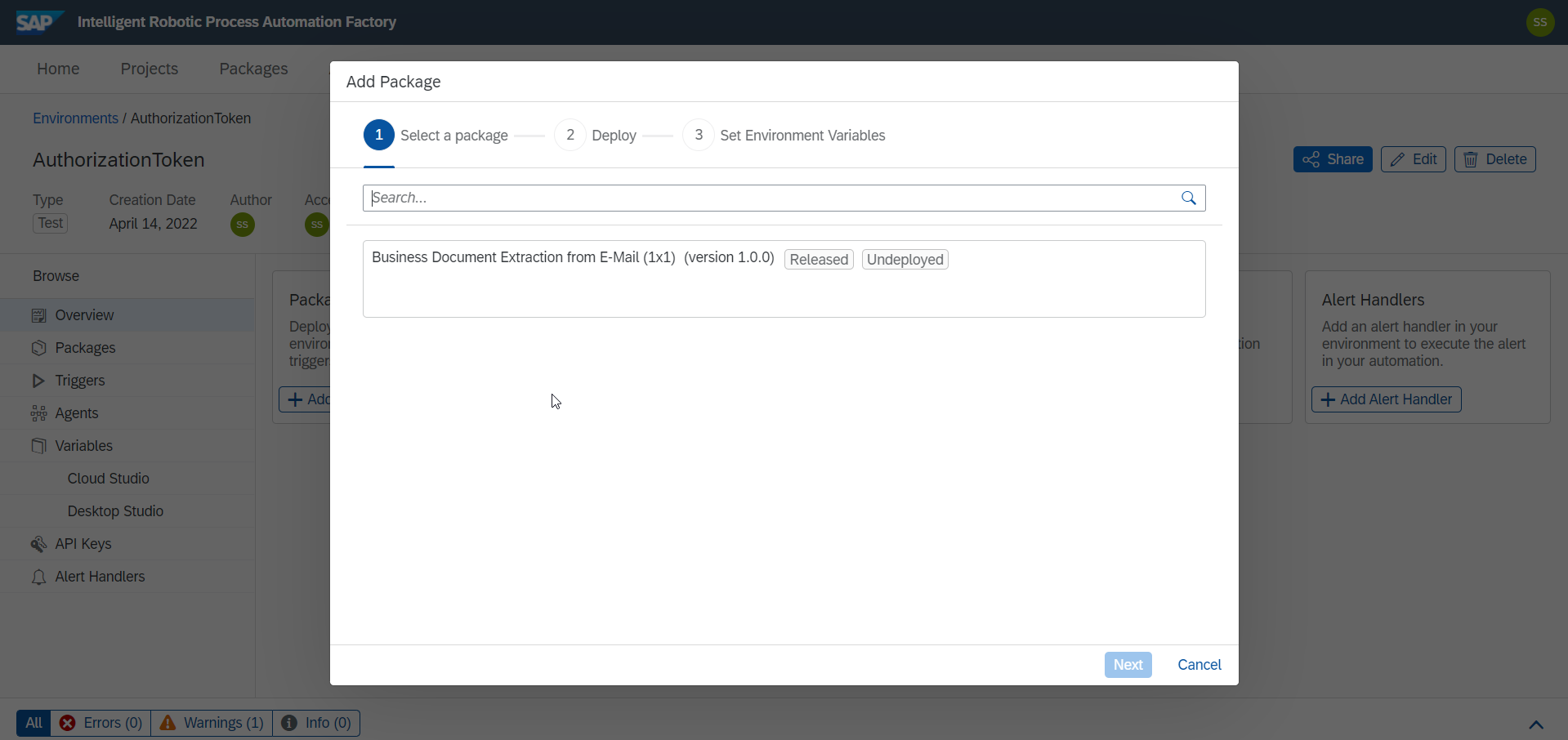Select Cloud Studio under Variables
The width and height of the screenshot is (1568, 740).
pos(127,479)
